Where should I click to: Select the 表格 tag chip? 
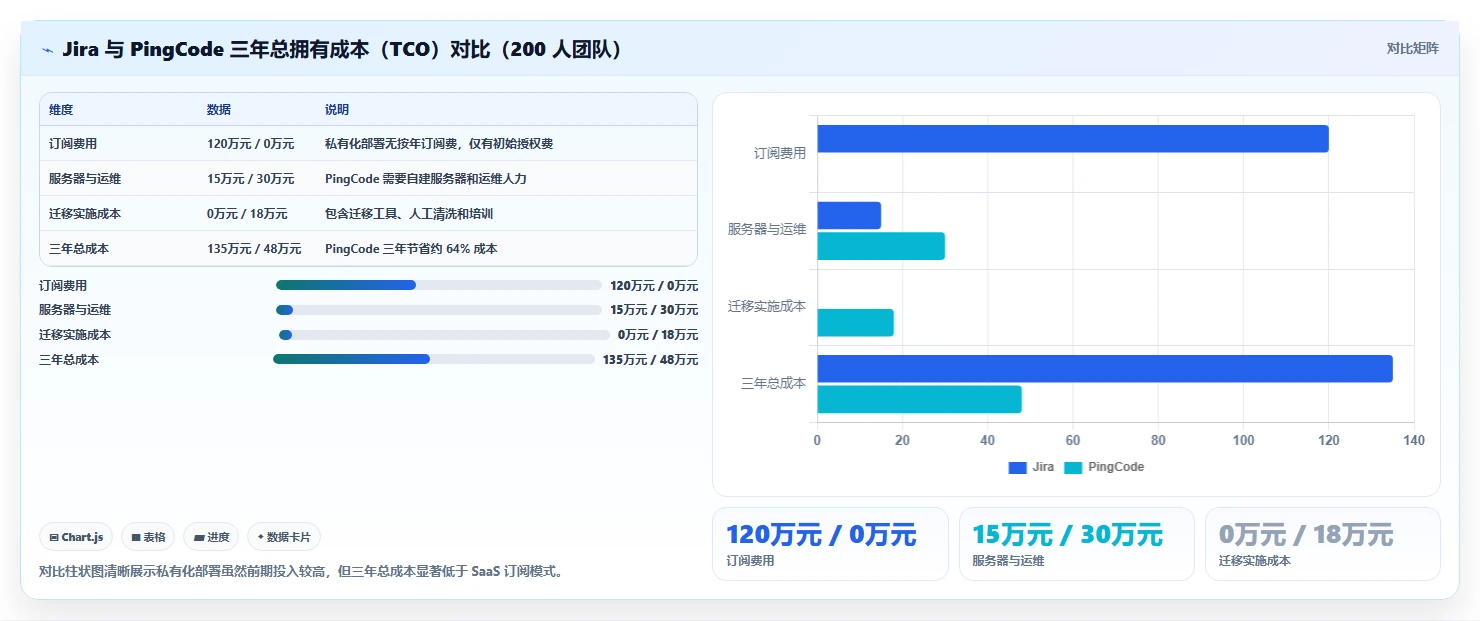148,537
